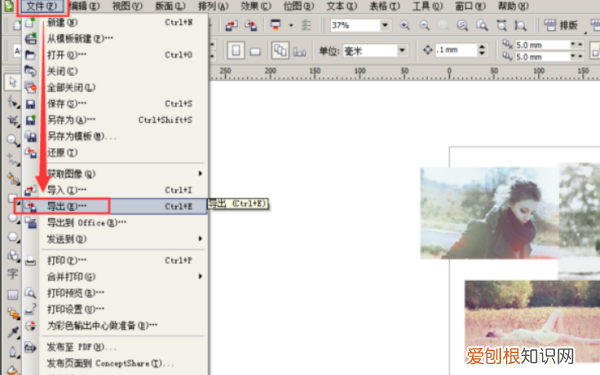This screenshot has width=600, height=375.
Task: Open the 排列 (Arrange) menu
Action: [213, 6]
